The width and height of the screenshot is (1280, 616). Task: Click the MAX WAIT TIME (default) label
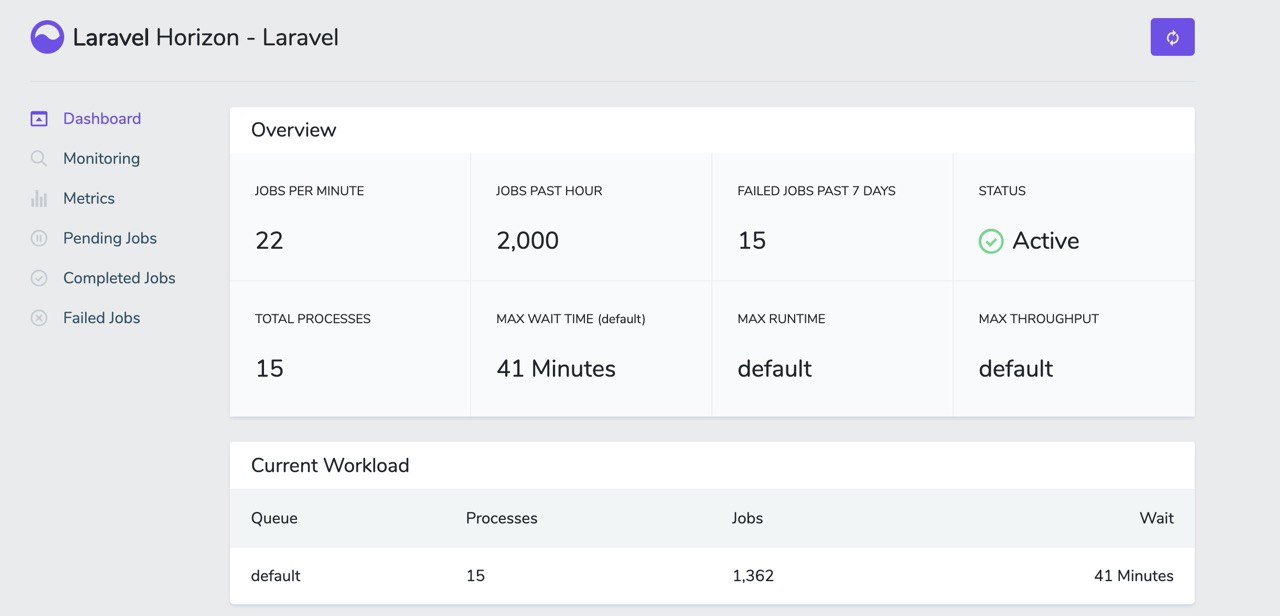coord(571,319)
